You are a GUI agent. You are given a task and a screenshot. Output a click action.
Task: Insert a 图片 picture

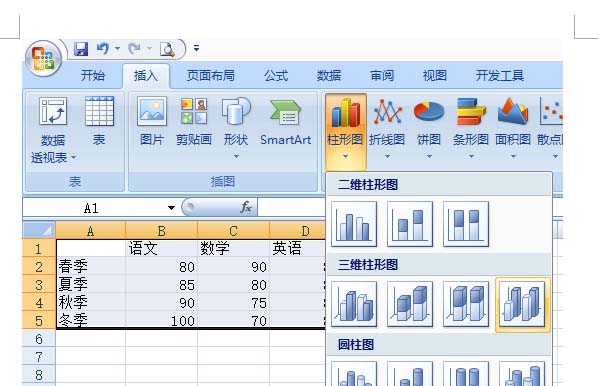pyautogui.click(x=152, y=121)
